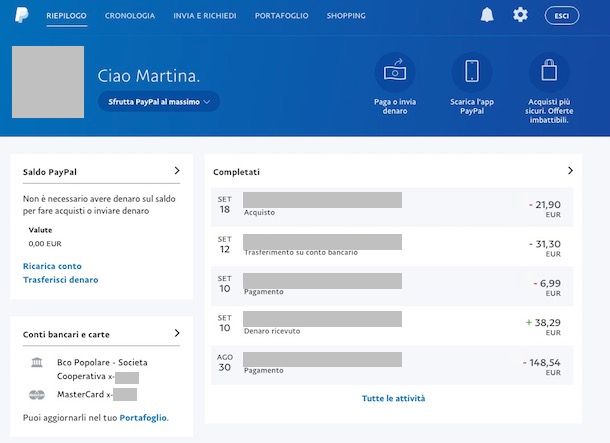Open the Riepilogo tab

pos(67,16)
